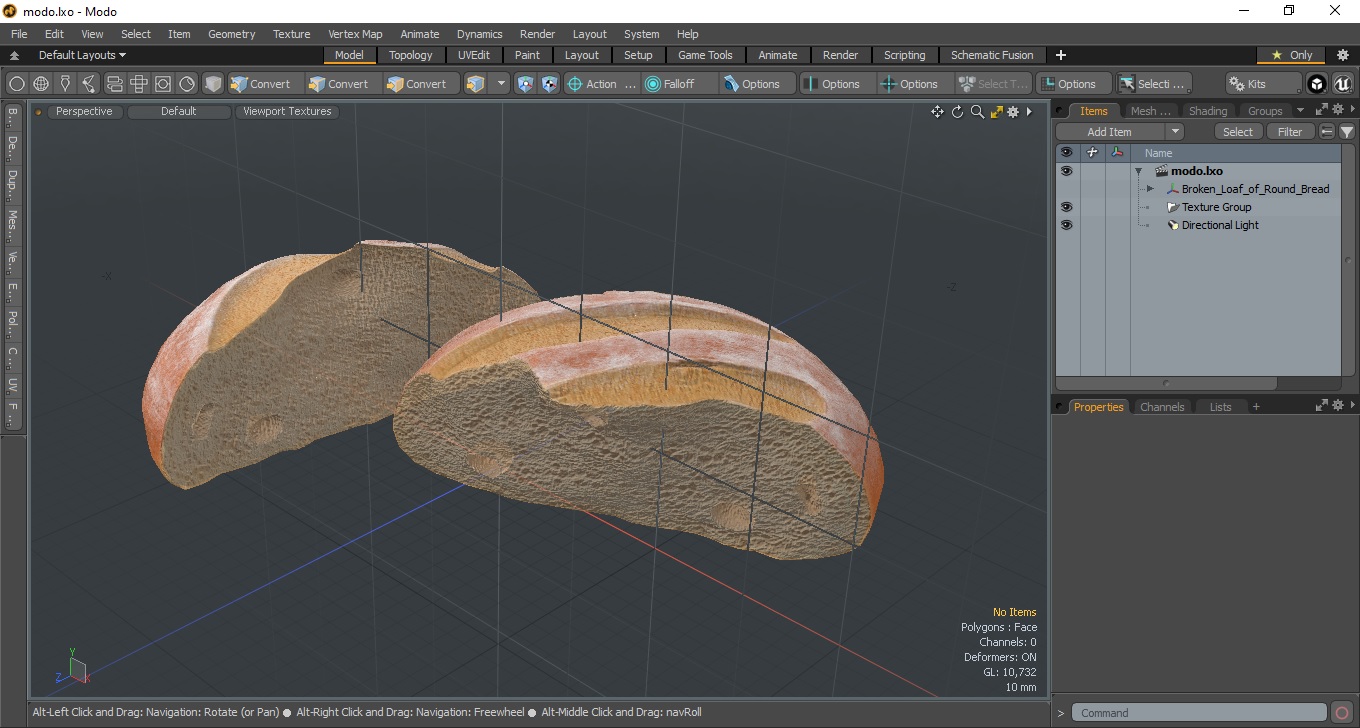Toggle the star Only layout button
The height and width of the screenshot is (728, 1360).
coord(1291,55)
